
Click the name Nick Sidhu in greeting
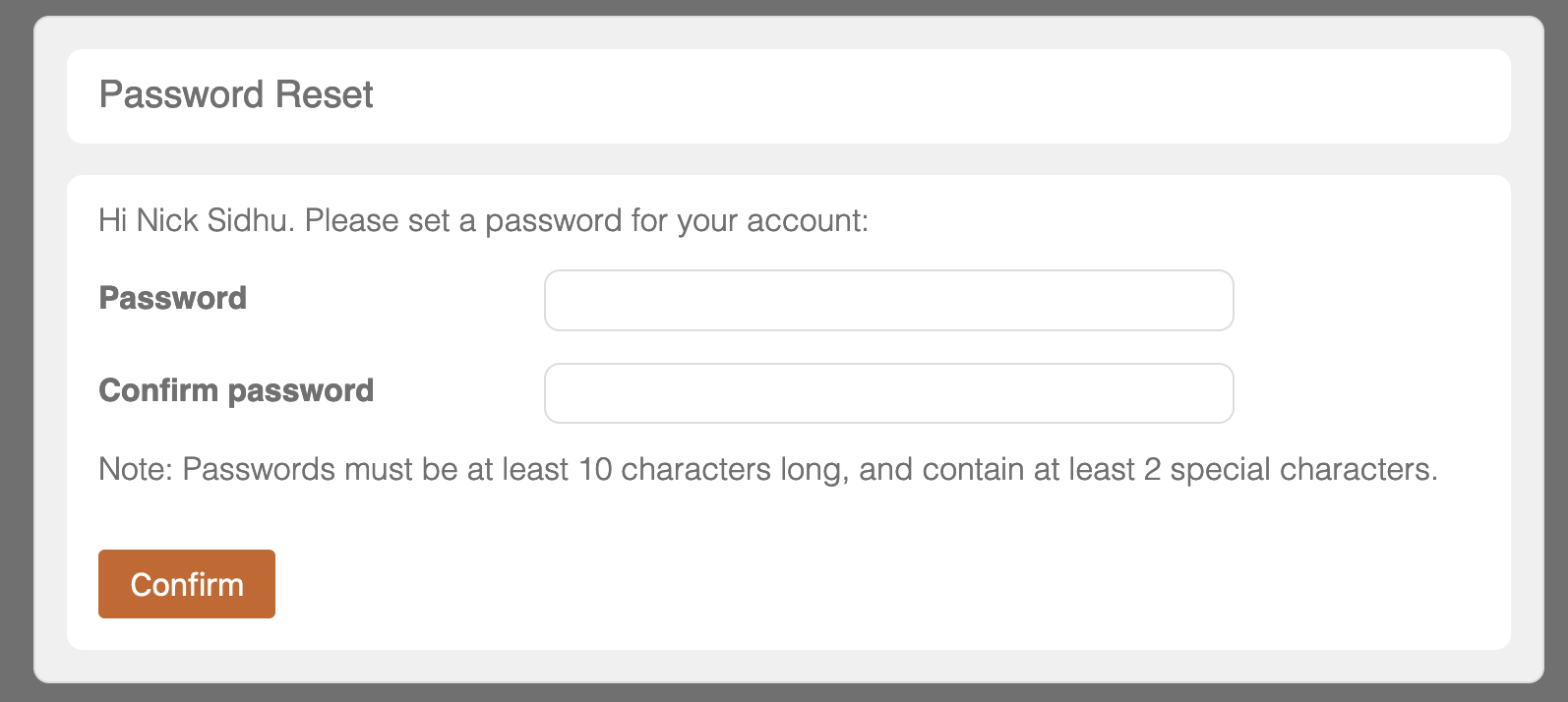coord(212,220)
